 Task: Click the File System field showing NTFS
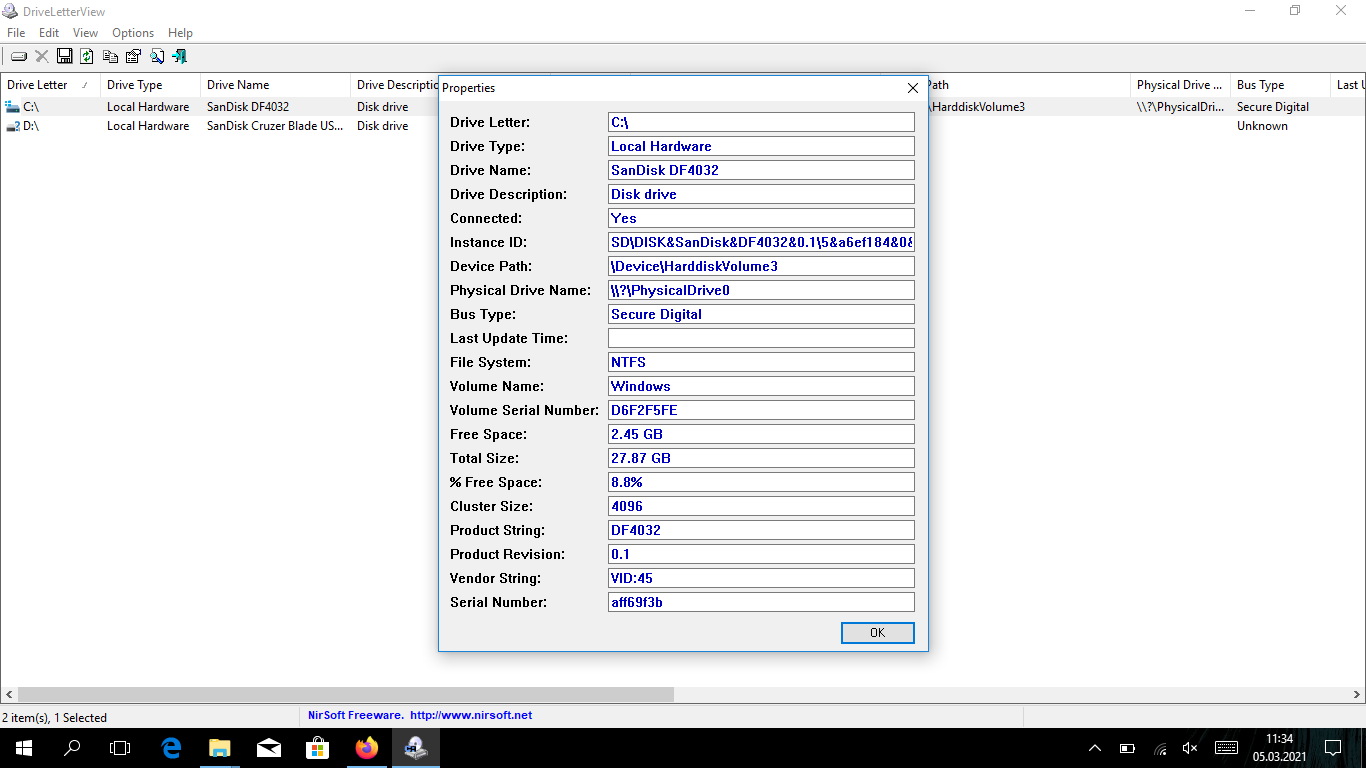click(761, 362)
